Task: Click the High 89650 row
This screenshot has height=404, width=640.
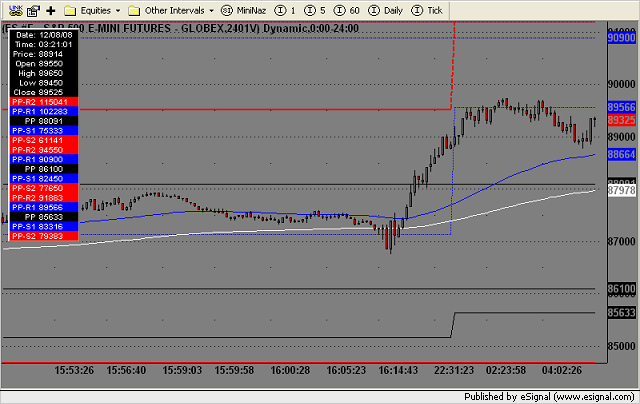Action: click(x=44, y=73)
